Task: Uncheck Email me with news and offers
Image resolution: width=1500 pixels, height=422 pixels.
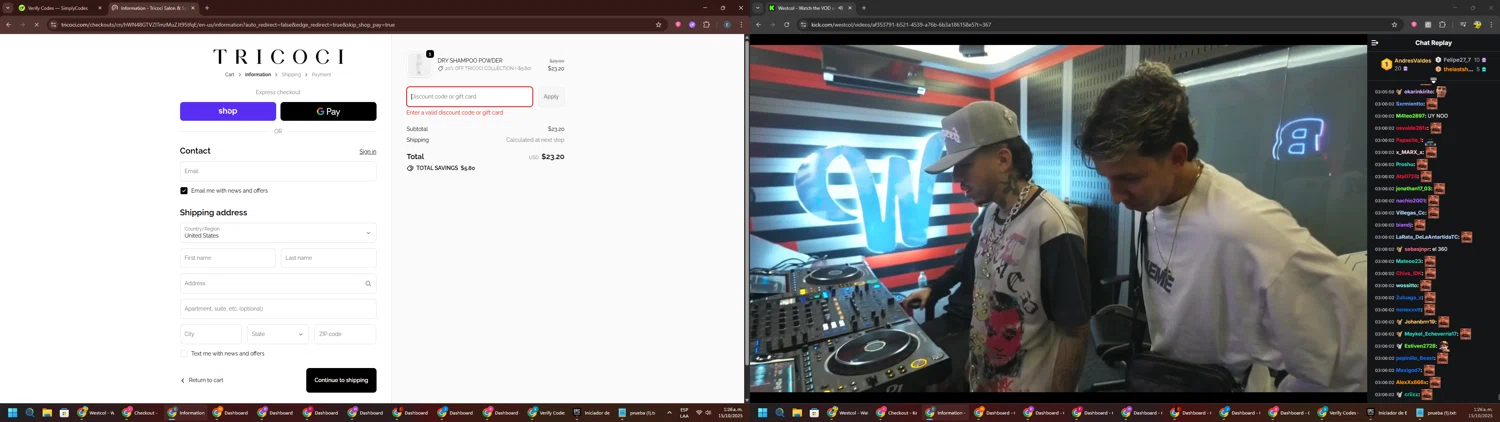Action: coord(184,191)
